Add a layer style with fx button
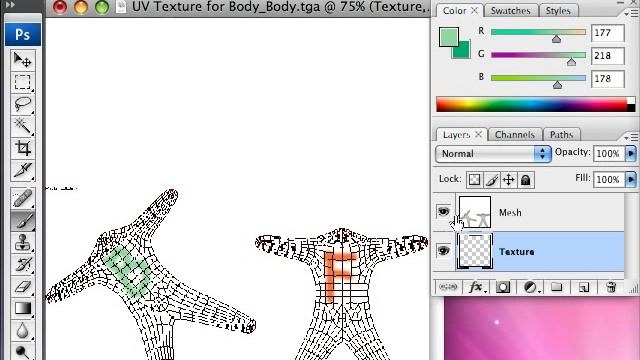 [x=476, y=287]
